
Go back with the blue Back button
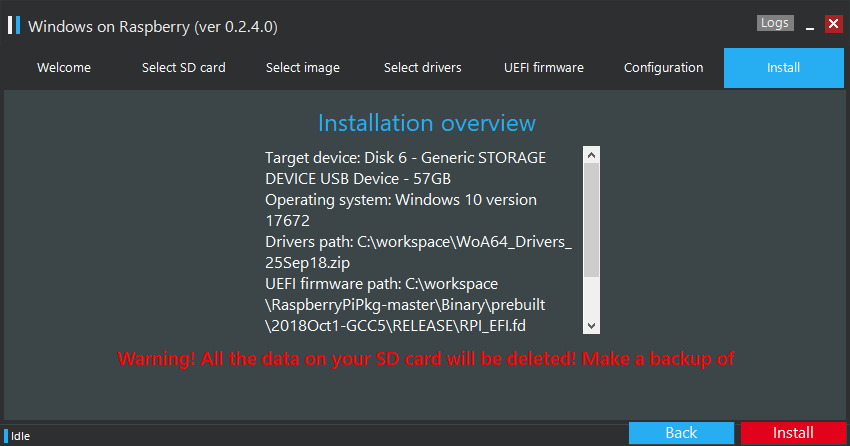pyautogui.click(x=681, y=433)
